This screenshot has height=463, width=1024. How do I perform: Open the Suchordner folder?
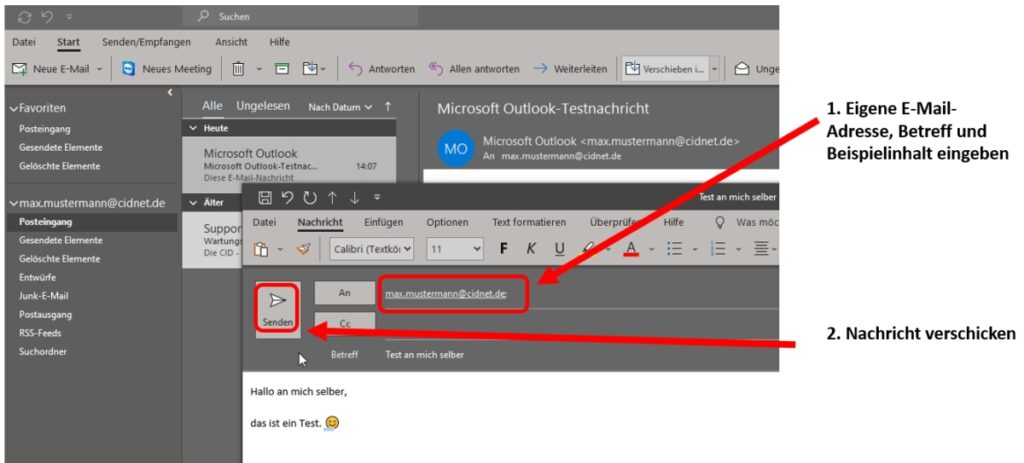pos(42,351)
